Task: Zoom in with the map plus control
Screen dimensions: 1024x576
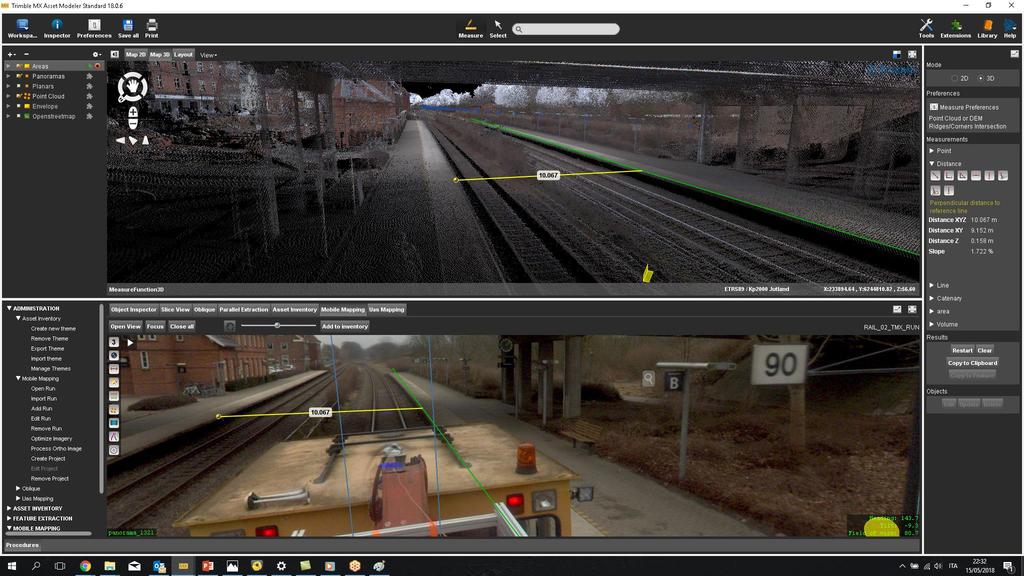Action: 133,112
